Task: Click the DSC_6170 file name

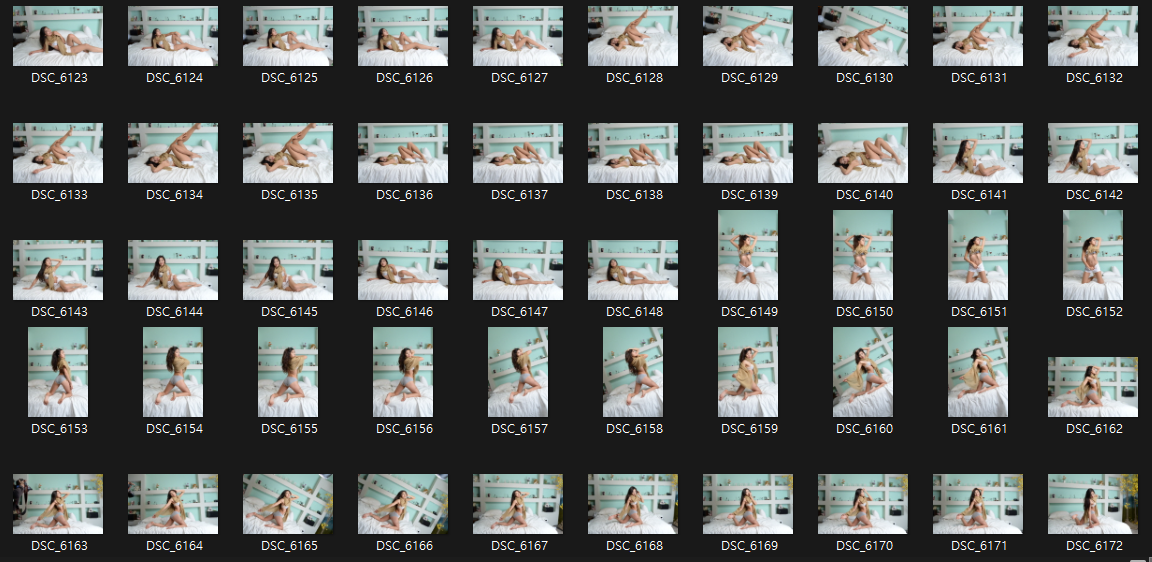Action: (863, 546)
